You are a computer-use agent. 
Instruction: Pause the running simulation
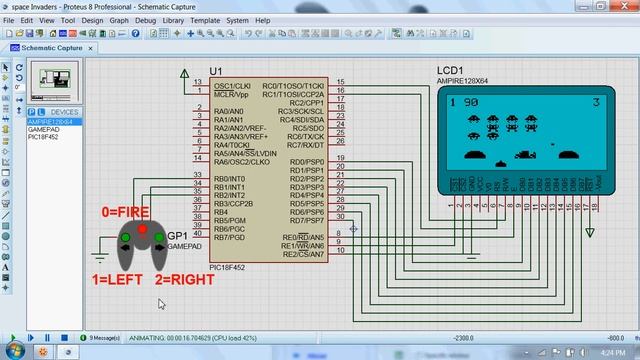(x=47, y=338)
